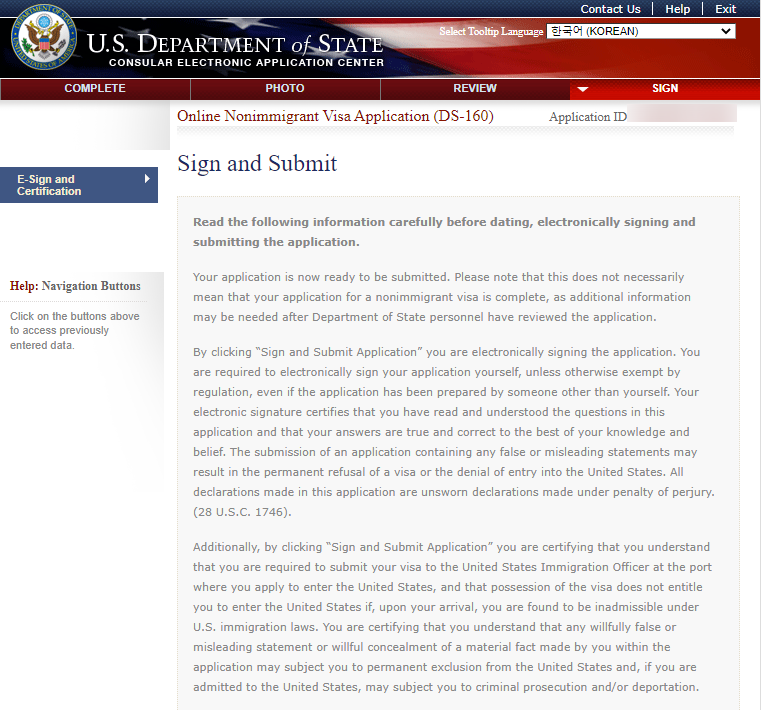This screenshot has height=710, width=761.
Task: Click the Department of State seal logo
Action: [x=44, y=37]
